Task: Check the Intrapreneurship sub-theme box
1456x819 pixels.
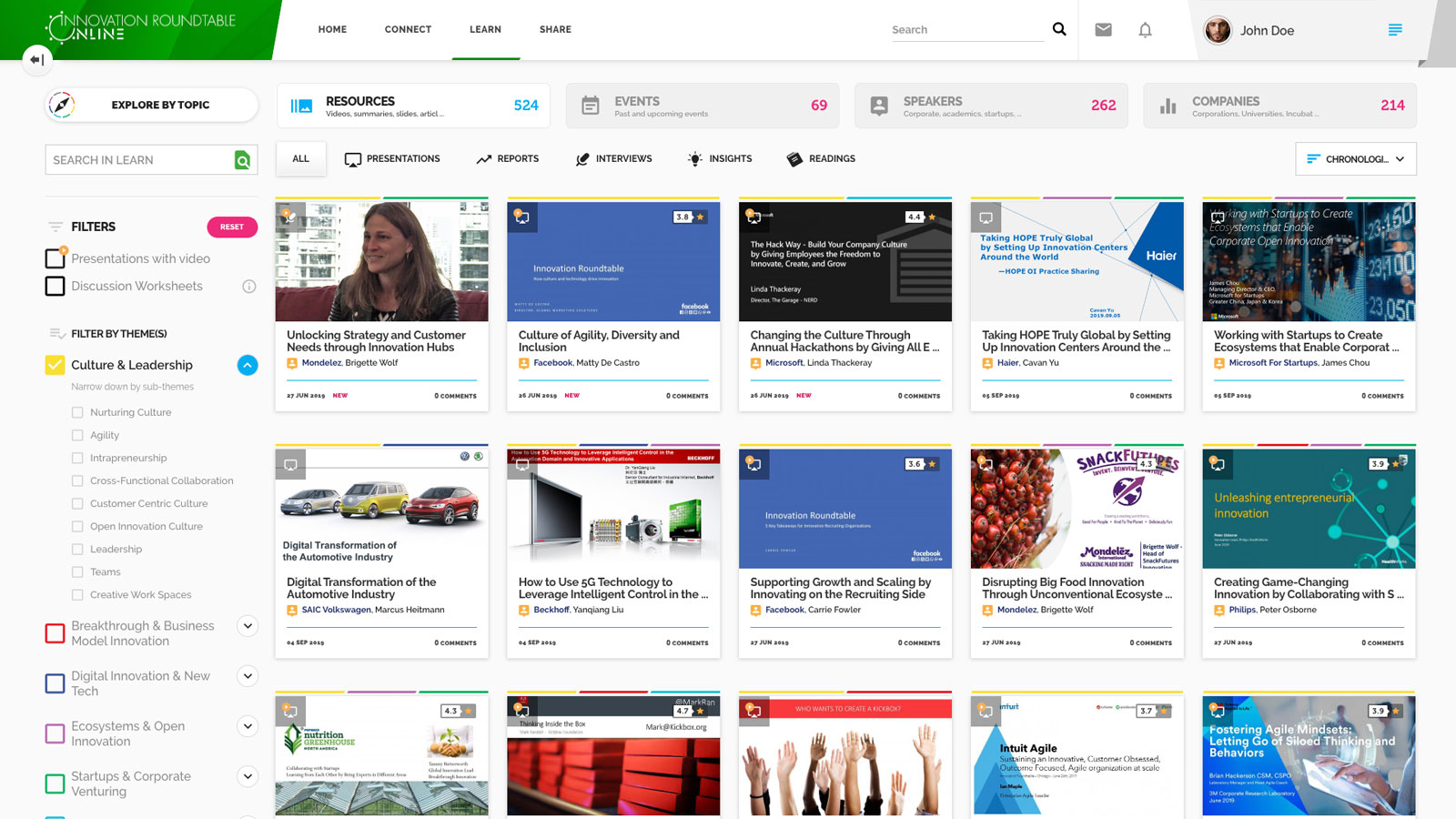Action: coord(77,458)
